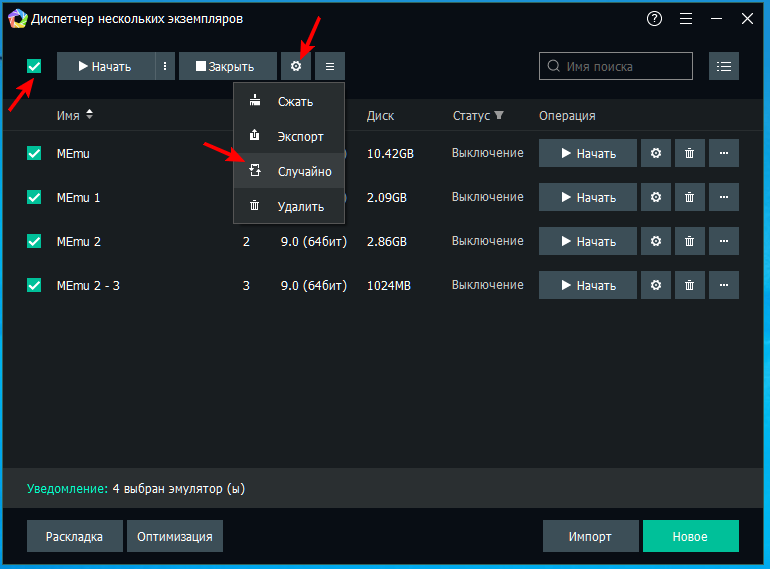Start all selected with top Начать button
Screen dimensions: 770x569
click(106, 66)
